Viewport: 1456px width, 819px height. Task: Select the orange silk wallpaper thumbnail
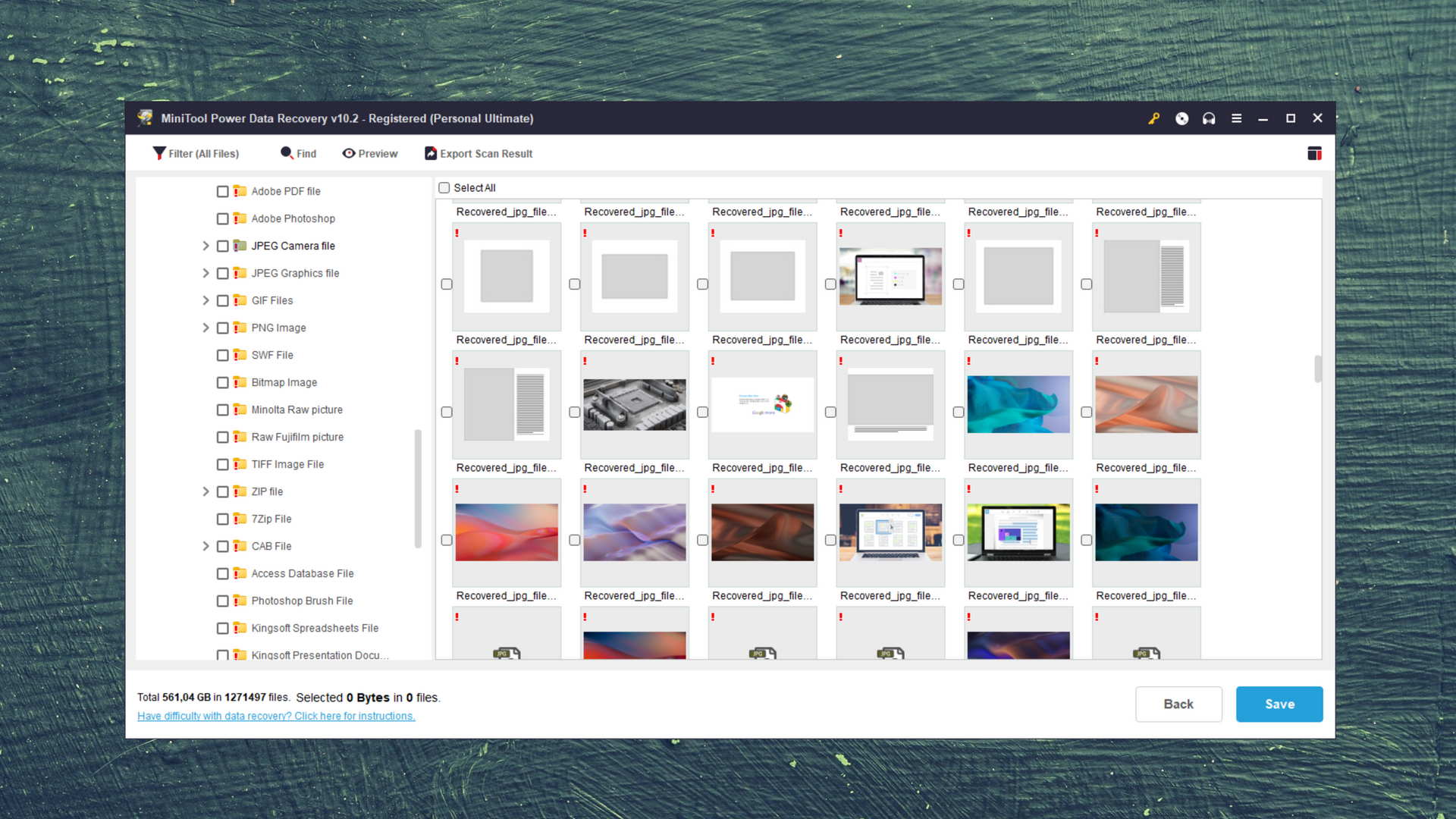1147,404
